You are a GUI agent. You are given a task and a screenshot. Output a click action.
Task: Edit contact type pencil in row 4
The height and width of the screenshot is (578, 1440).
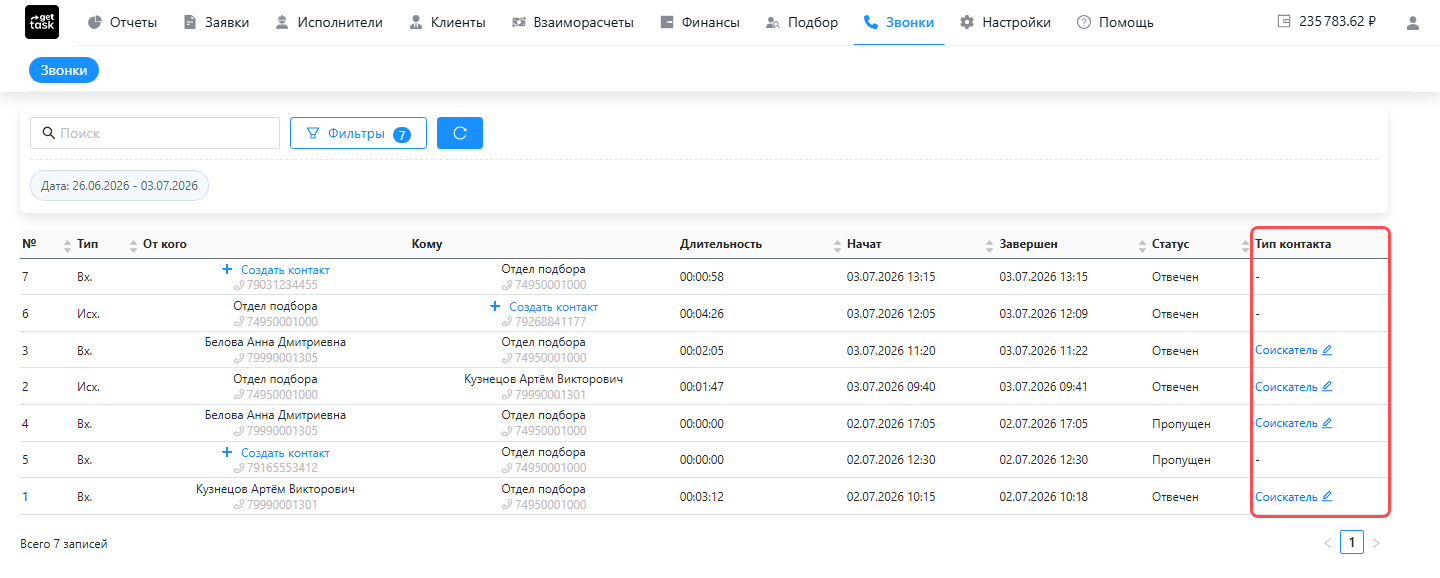[x=1327, y=423]
